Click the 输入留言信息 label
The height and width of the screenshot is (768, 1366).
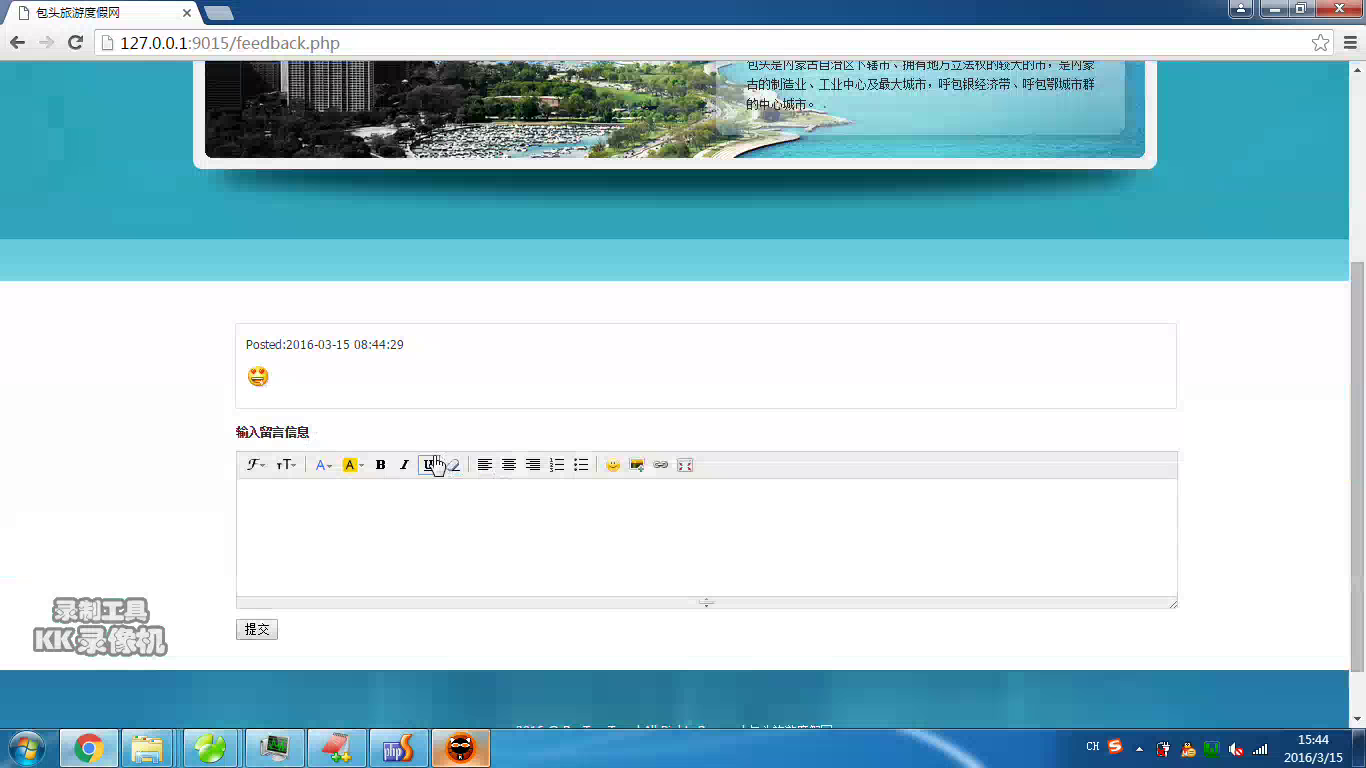coord(272,432)
